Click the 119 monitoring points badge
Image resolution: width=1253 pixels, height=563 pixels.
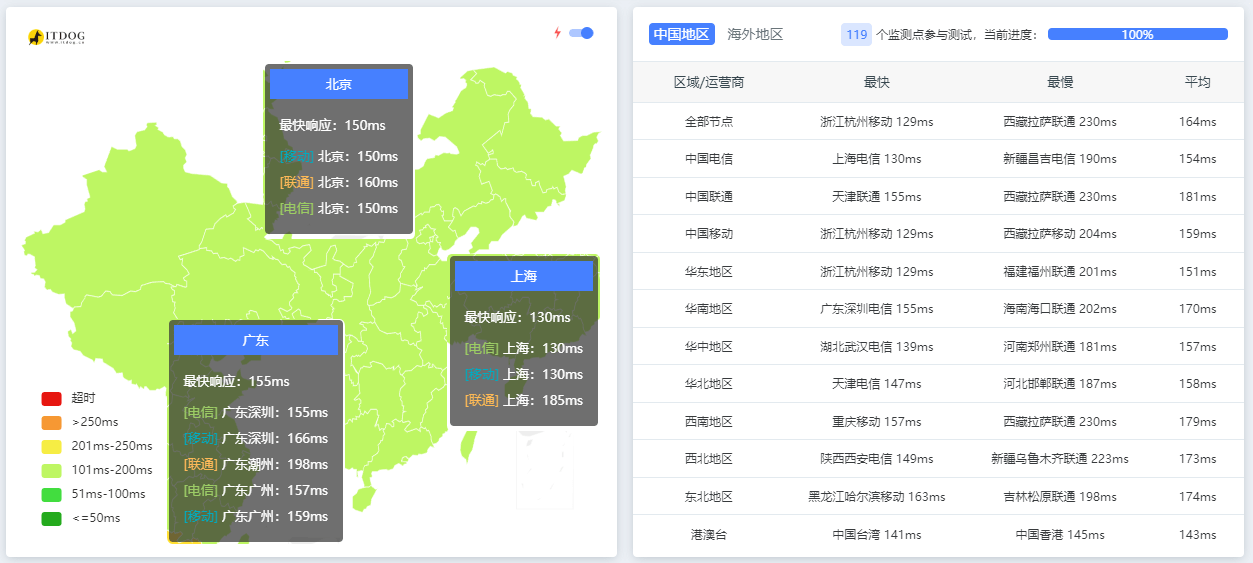[856, 34]
